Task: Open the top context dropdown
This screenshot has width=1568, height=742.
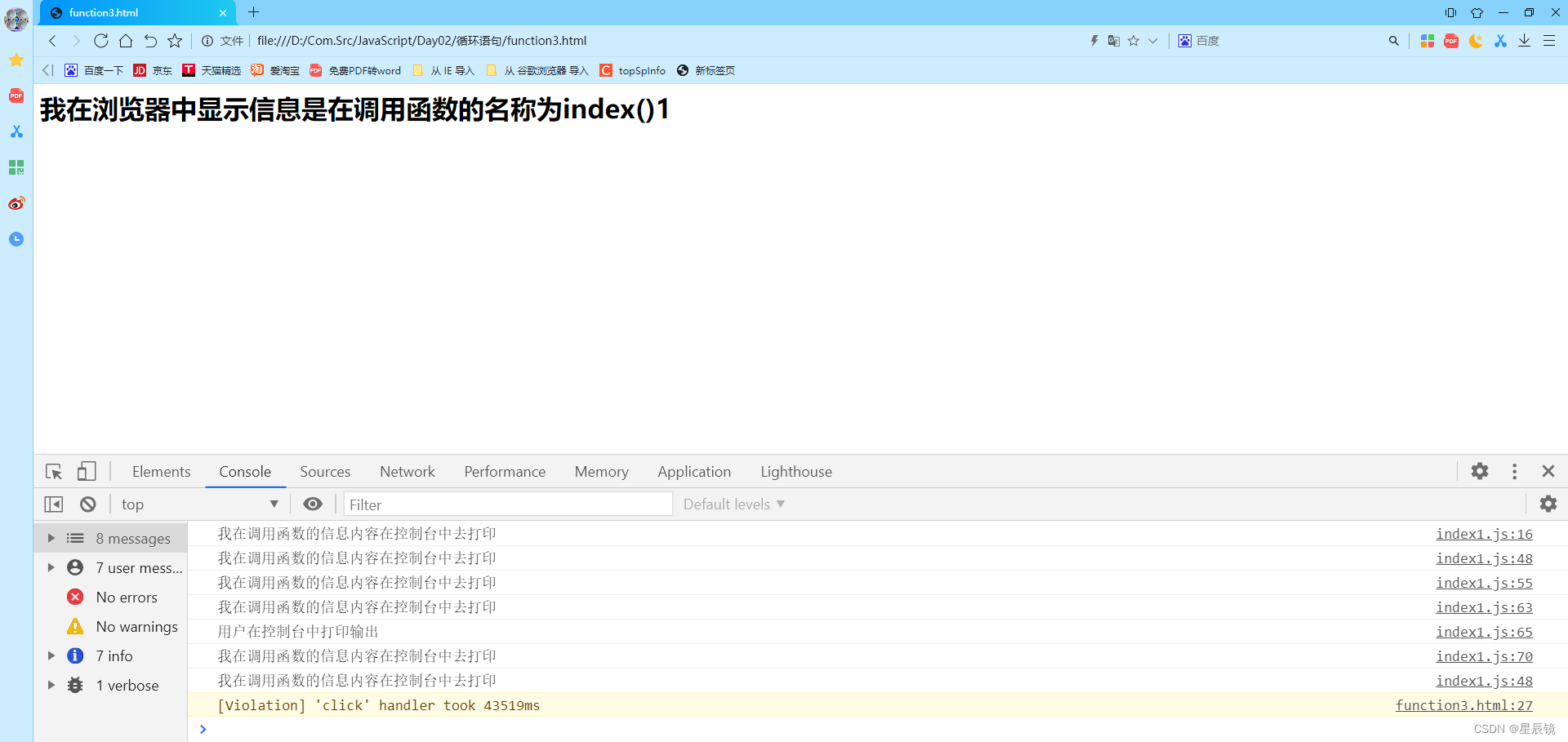Action: pyautogui.click(x=200, y=504)
